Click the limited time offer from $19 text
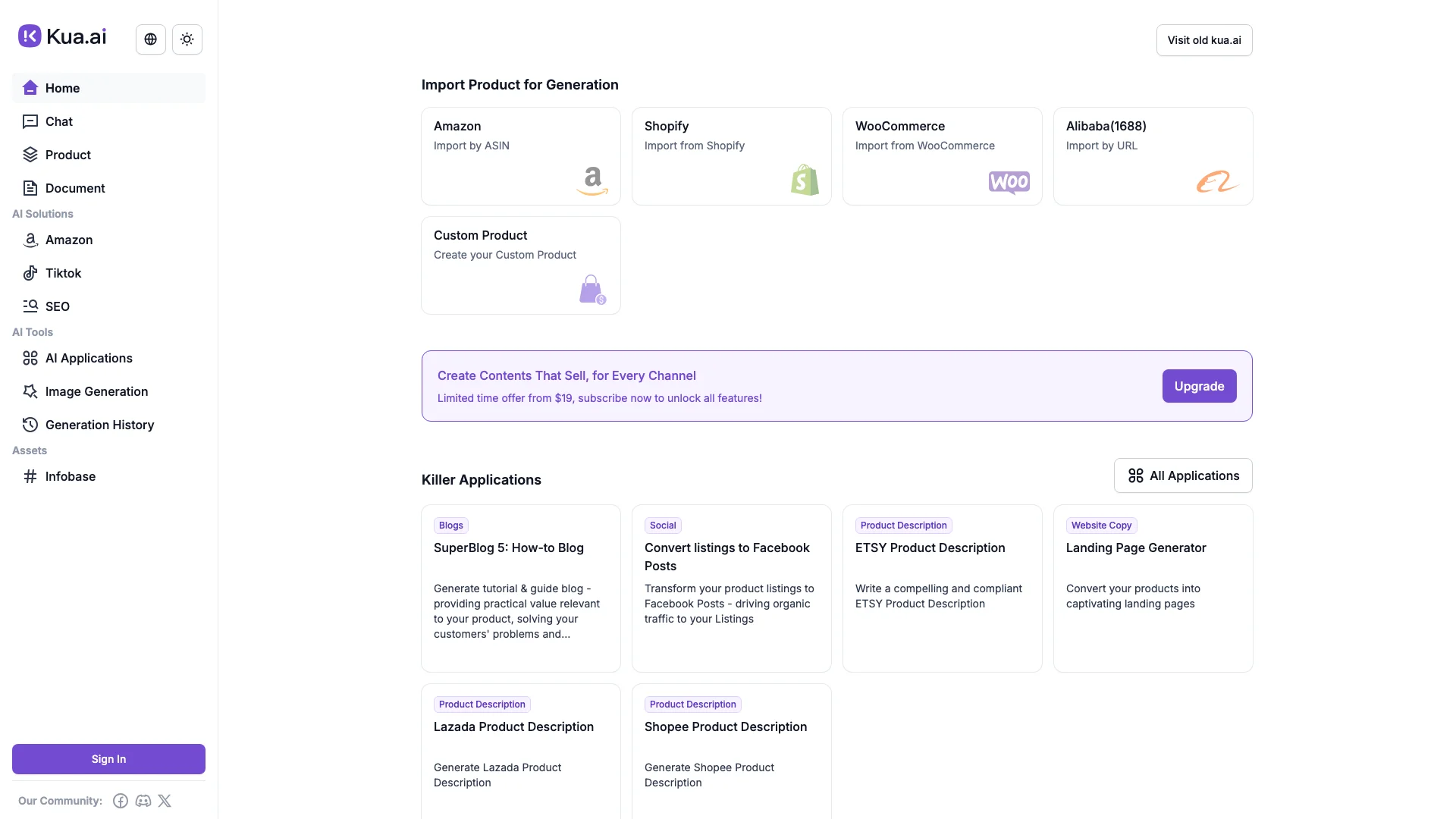1456x819 pixels. tap(600, 398)
